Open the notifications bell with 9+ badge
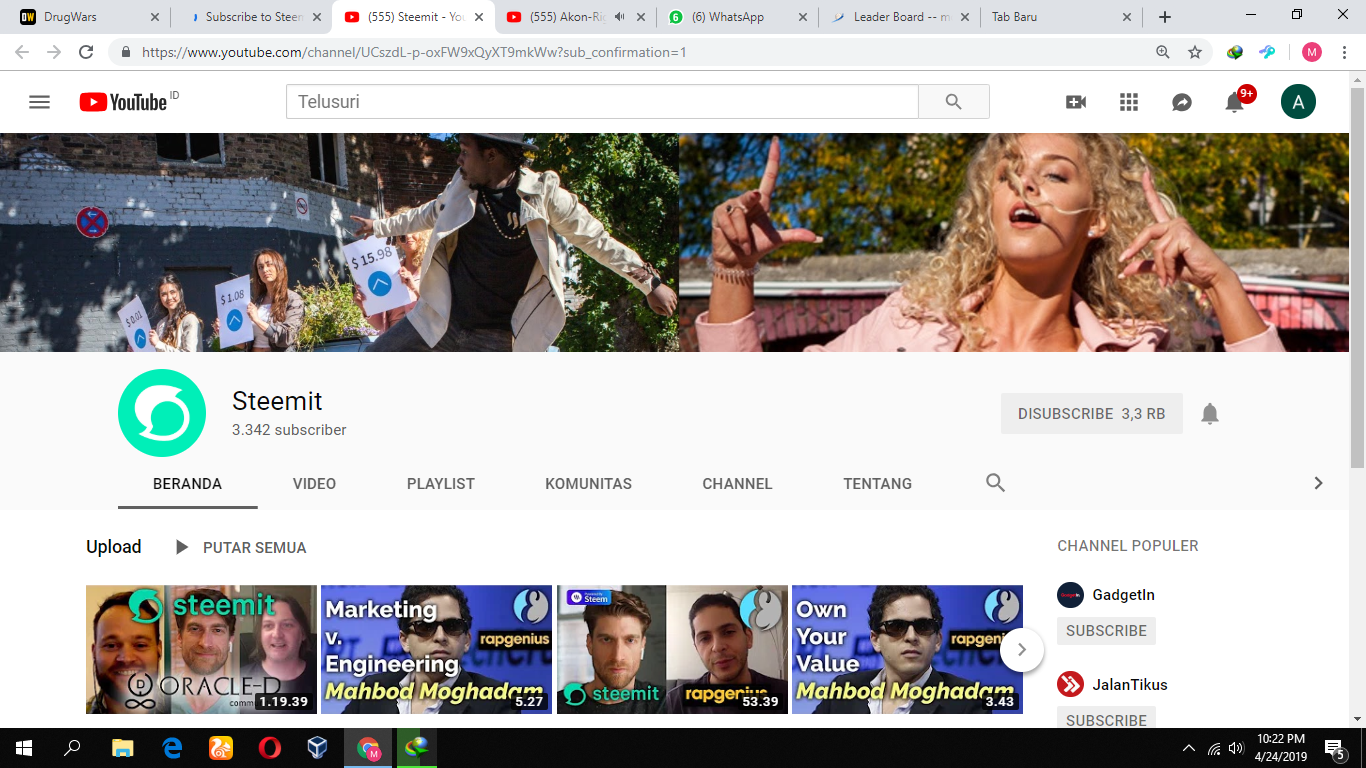 (x=1234, y=101)
